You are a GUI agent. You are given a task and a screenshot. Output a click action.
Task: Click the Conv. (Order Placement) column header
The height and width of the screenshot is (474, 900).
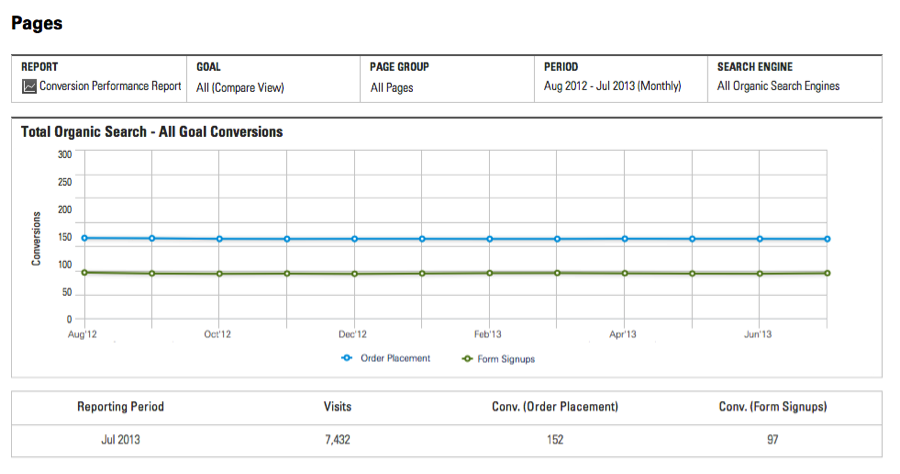556,407
